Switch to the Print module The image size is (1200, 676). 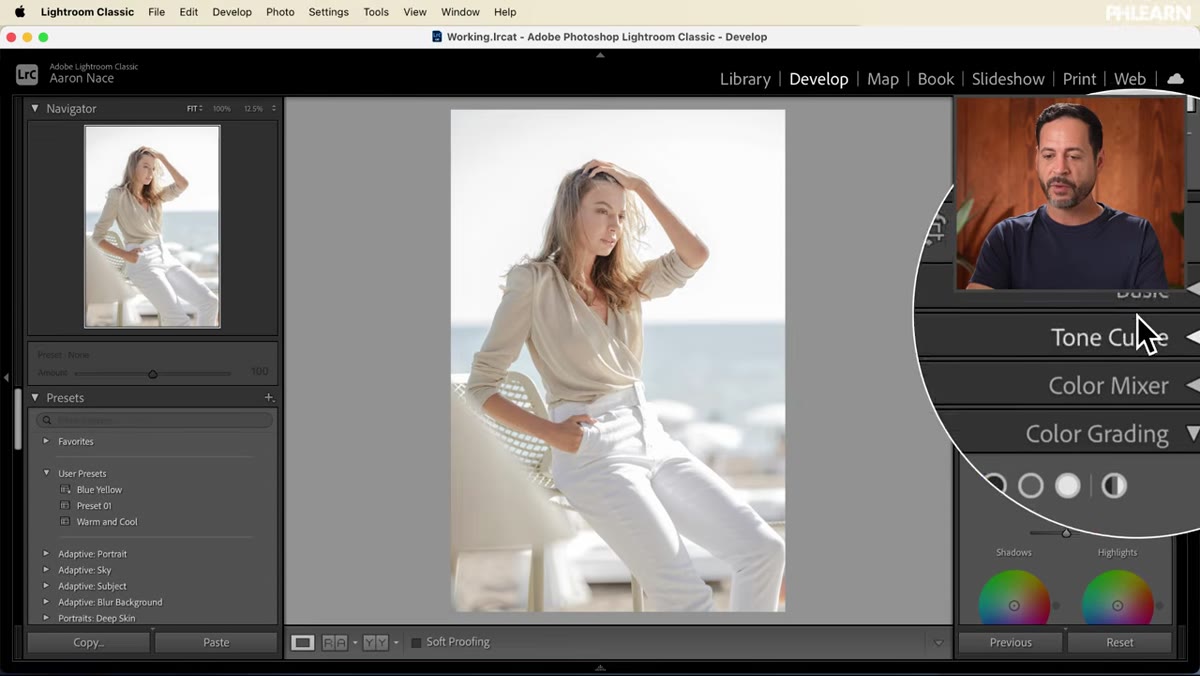tap(1079, 79)
